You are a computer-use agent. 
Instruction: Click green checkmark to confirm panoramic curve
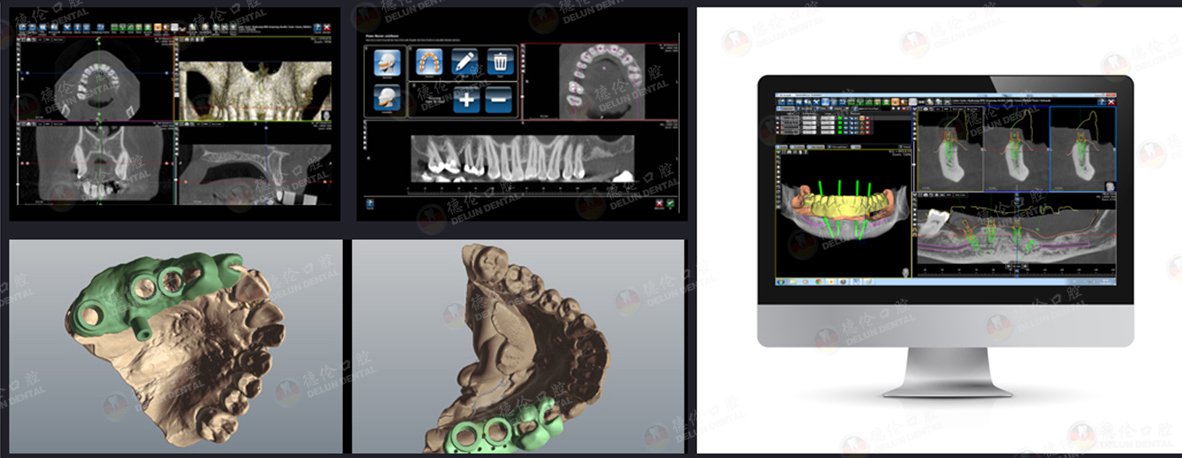(672, 205)
